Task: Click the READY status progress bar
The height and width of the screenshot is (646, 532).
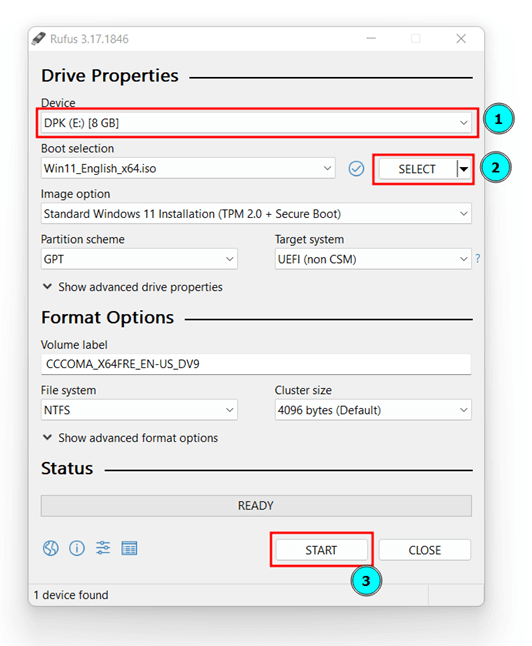Action: [256, 506]
